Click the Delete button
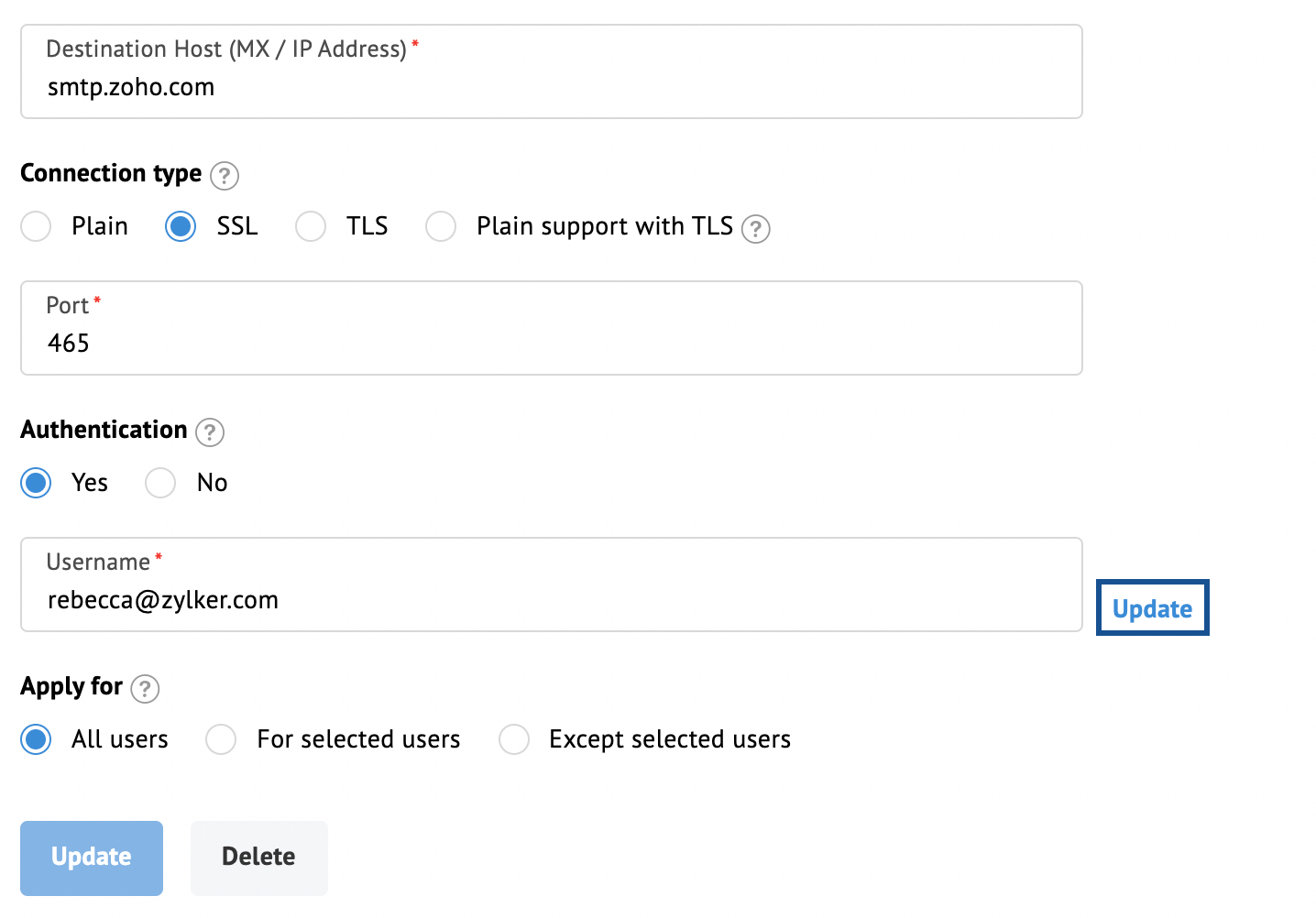The image size is (1316, 918). 259,858
